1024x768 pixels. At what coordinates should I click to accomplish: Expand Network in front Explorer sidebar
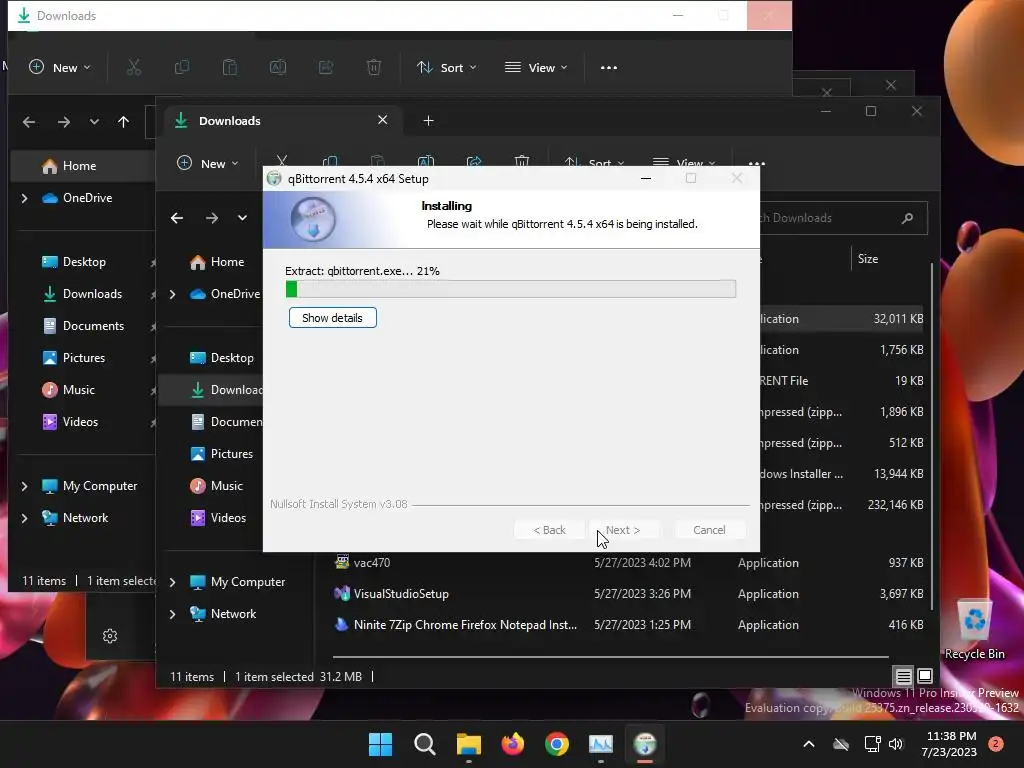[172, 614]
